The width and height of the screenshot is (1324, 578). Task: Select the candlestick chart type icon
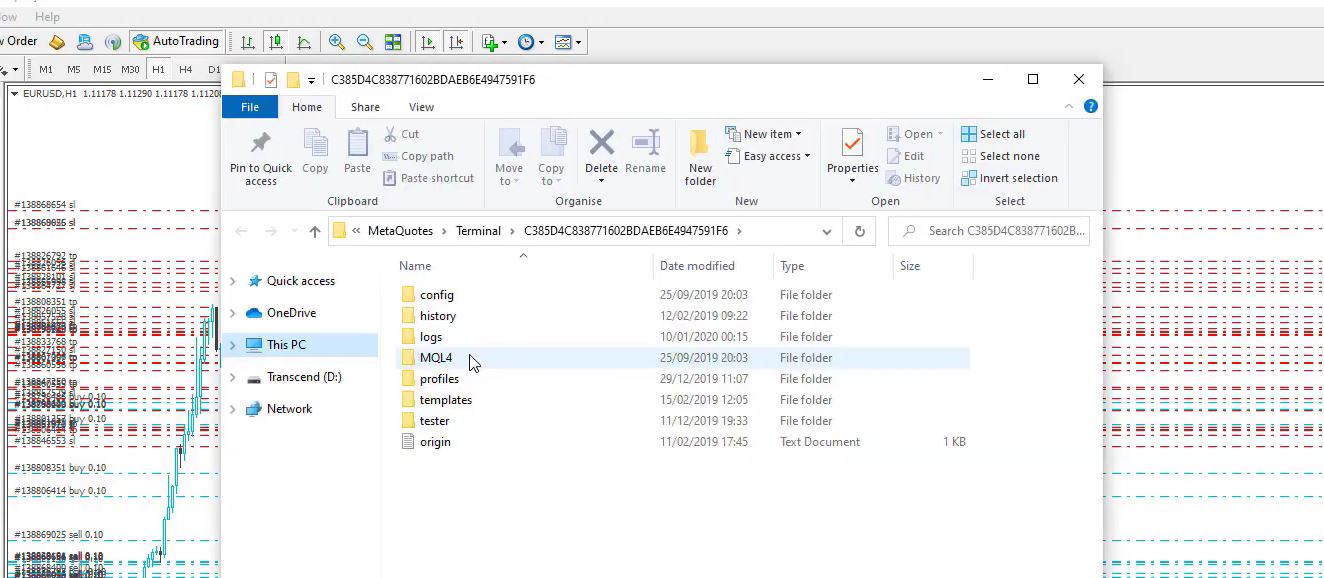coord(276,42)
